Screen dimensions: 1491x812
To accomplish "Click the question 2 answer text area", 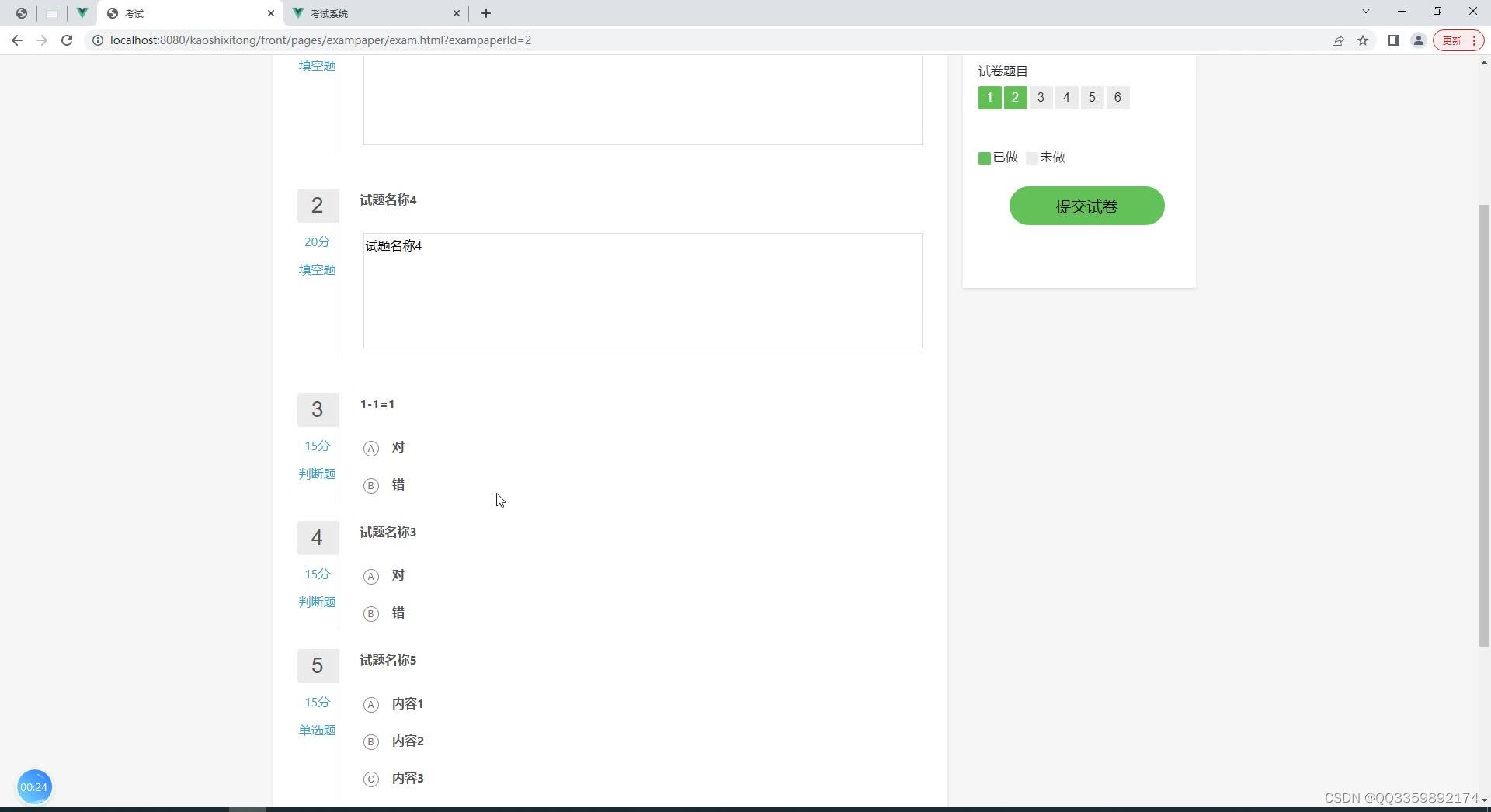I will pyautogui.click(x=642, y=290).
